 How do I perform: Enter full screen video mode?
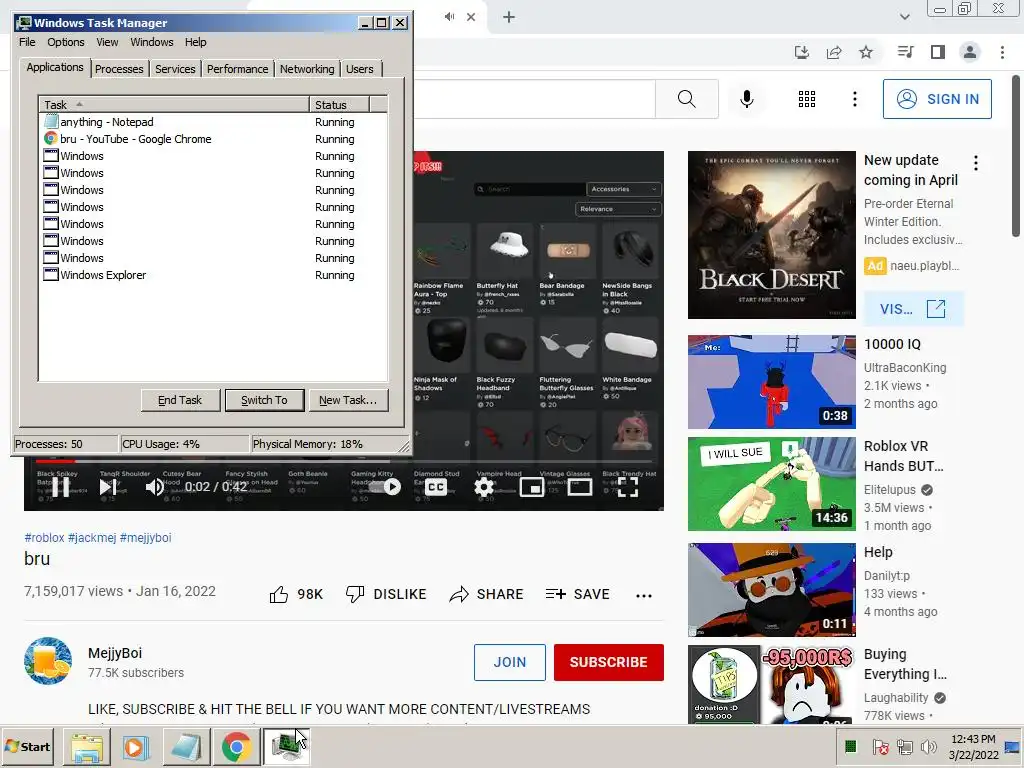(628, 487)
